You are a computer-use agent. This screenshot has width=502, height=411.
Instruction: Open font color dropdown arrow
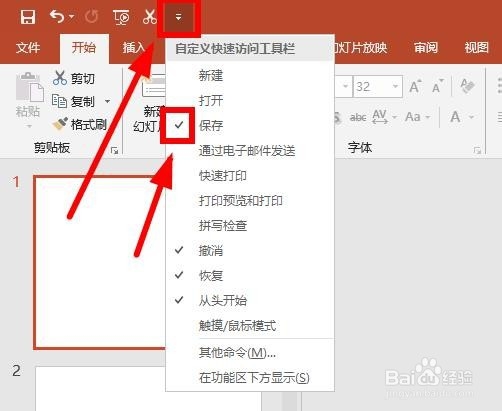pyautogui.click(x=471, y=117)
